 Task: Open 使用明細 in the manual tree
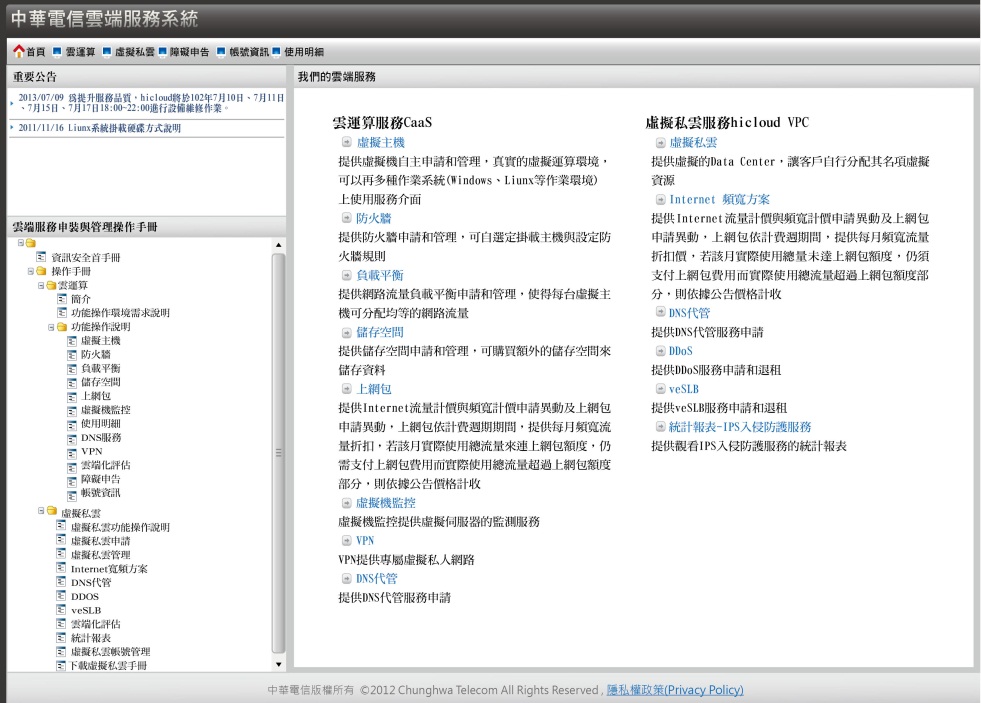101,424
